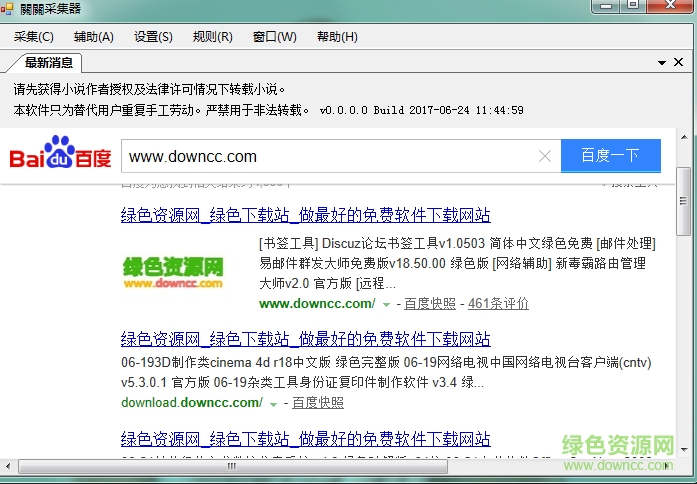Open the 规则(R) menu
Image resolution: width=697 pixels, height=484 pixels.
(x=212, y=36)
